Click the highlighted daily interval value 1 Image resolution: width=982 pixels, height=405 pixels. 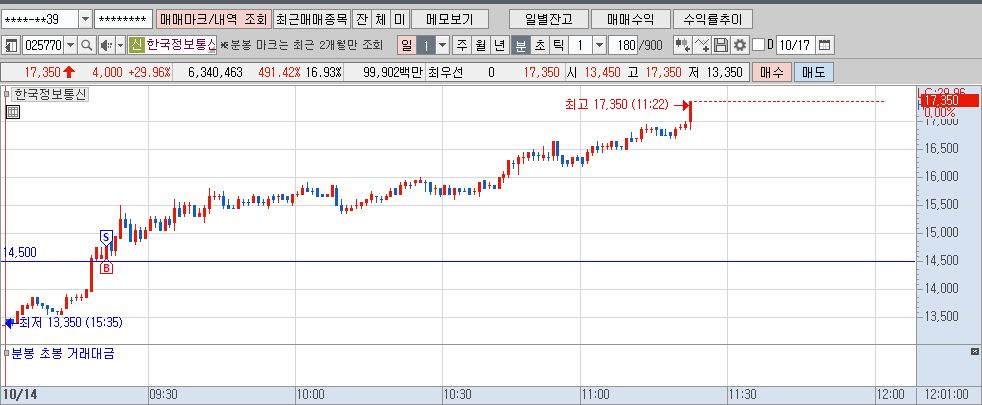pyautogui.click(x=426, y=45)
